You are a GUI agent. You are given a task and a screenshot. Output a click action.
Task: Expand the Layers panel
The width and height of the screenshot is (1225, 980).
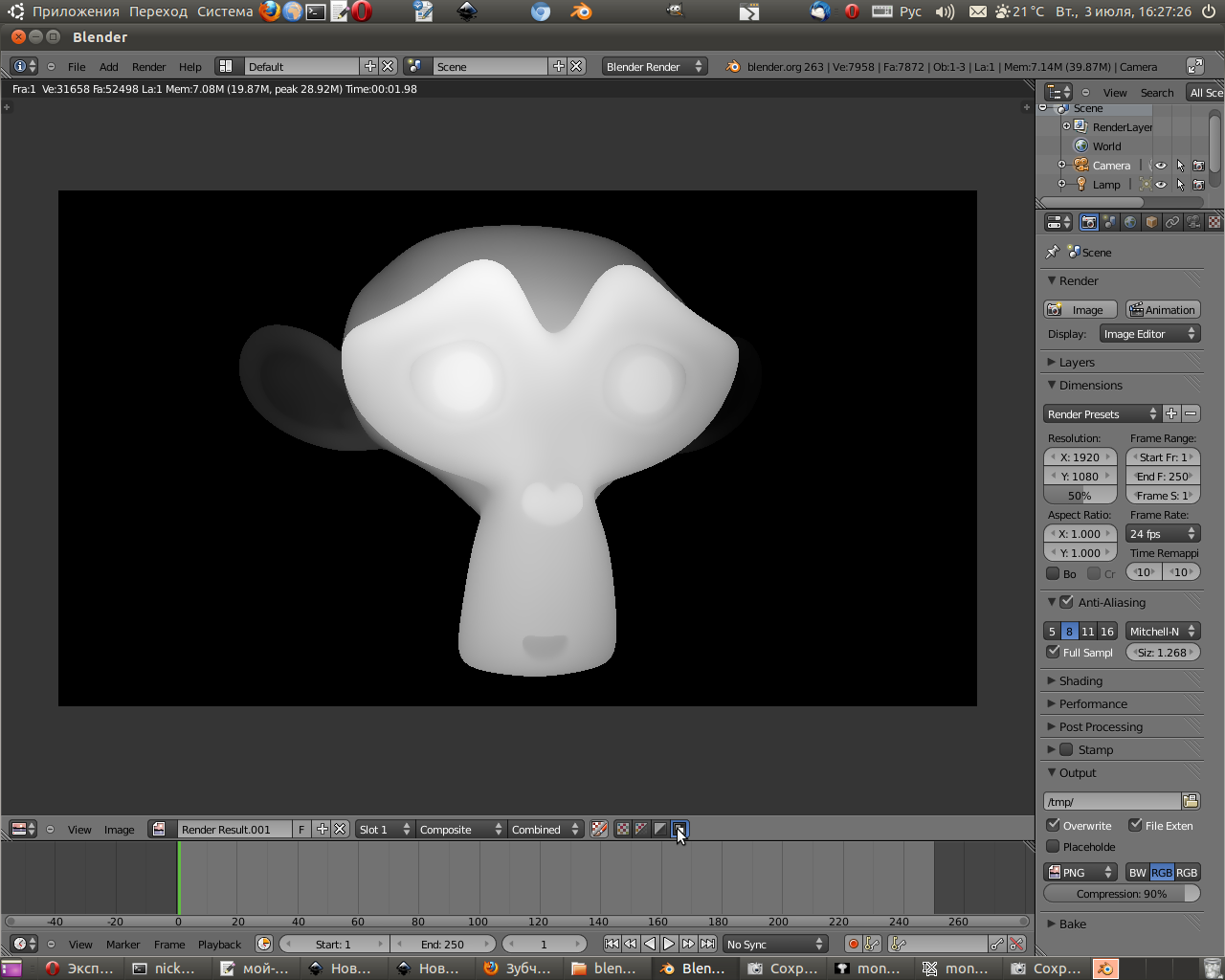click(1077, 362)
